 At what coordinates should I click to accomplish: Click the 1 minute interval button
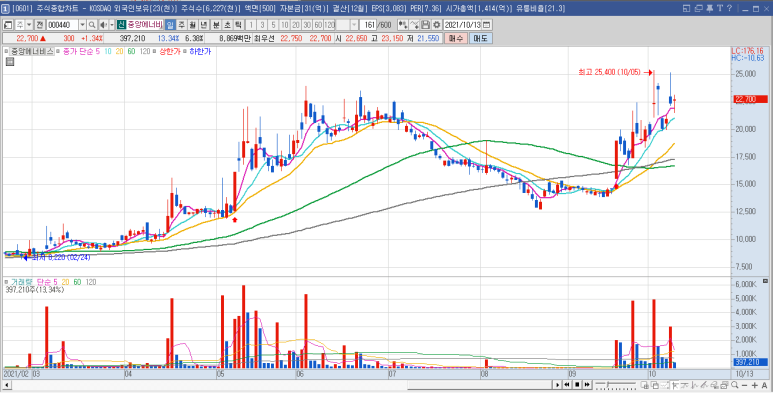click(x=250, y=25)
